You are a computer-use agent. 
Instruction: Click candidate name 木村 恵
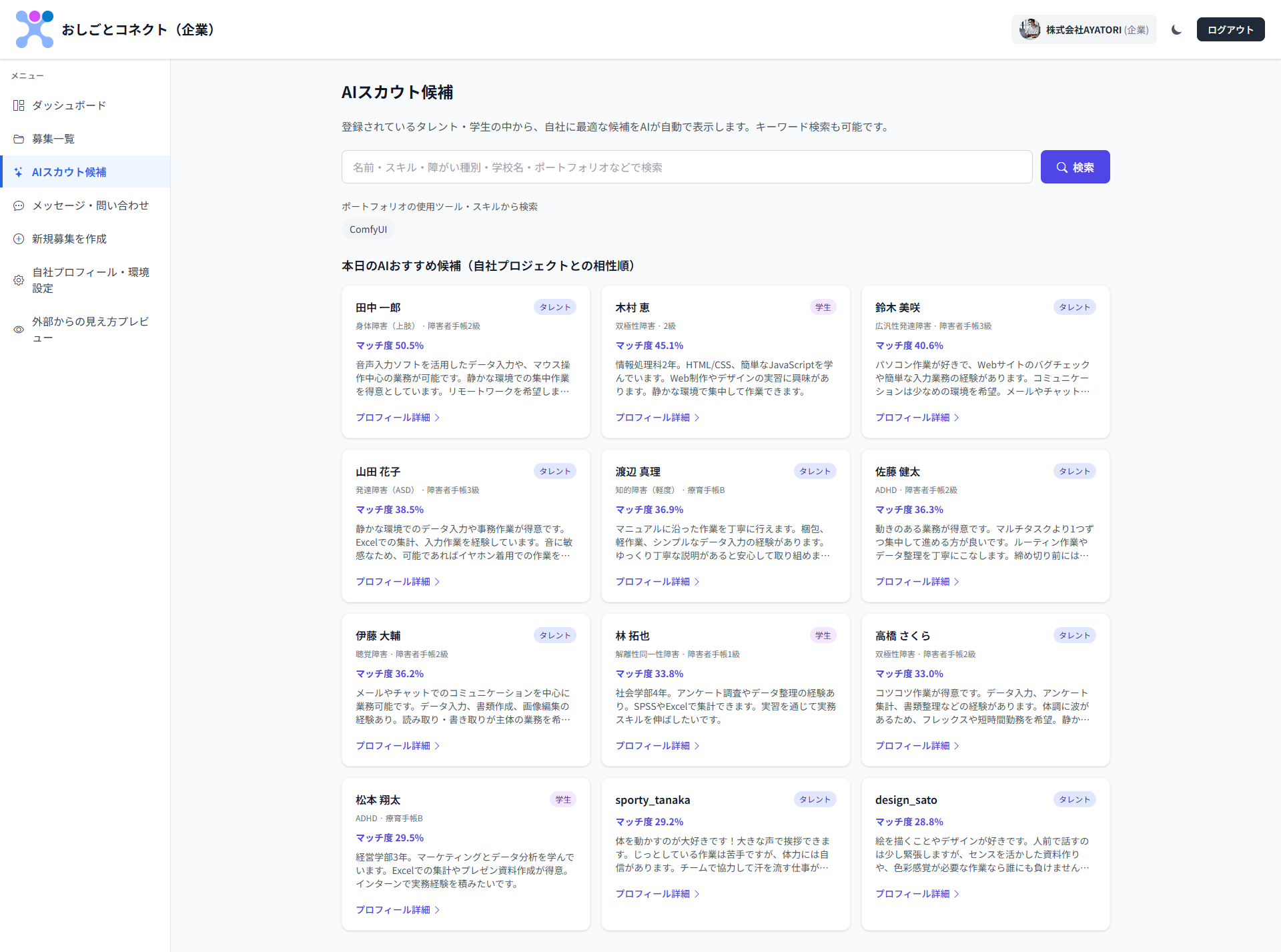pos(632,308)
